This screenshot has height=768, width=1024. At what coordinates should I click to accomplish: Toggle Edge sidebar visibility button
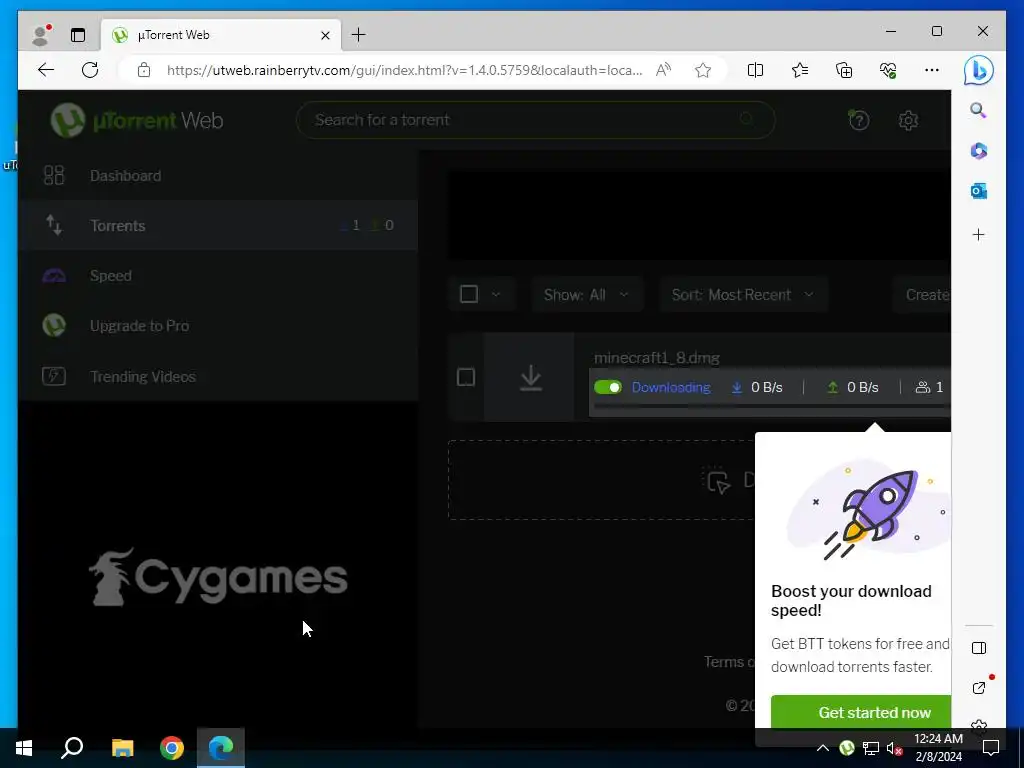(x=979, y=648)
